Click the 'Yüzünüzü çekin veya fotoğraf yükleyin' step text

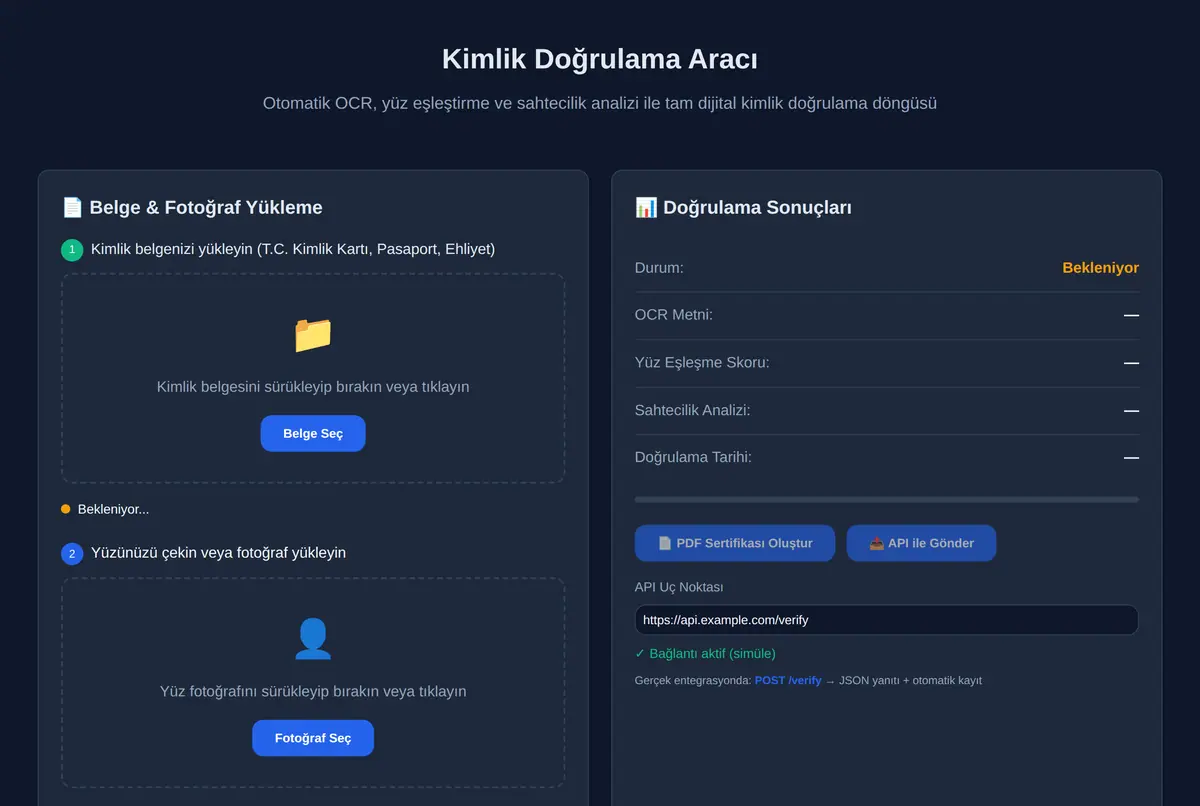tap(218, 552)
